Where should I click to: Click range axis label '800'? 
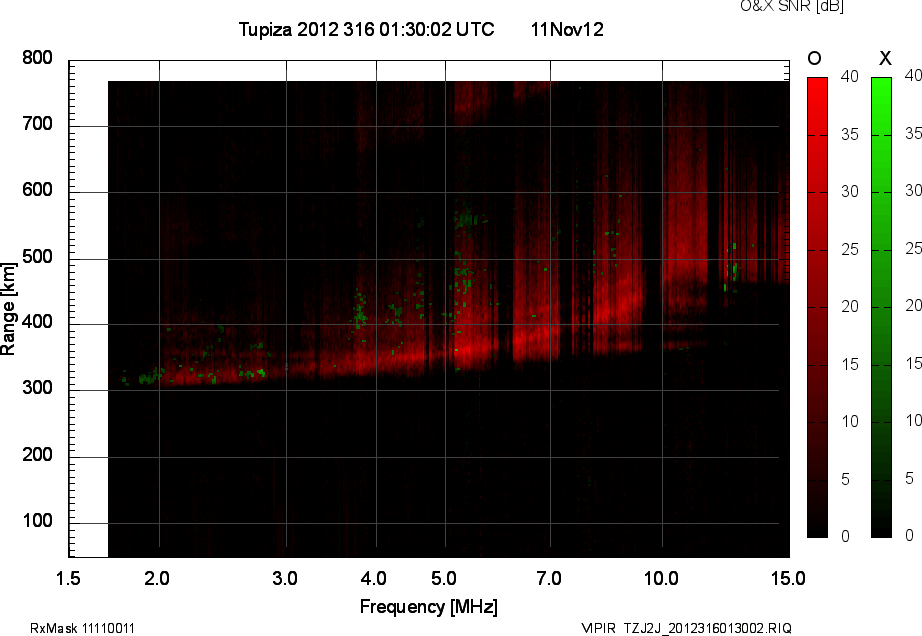click(37, 58)
